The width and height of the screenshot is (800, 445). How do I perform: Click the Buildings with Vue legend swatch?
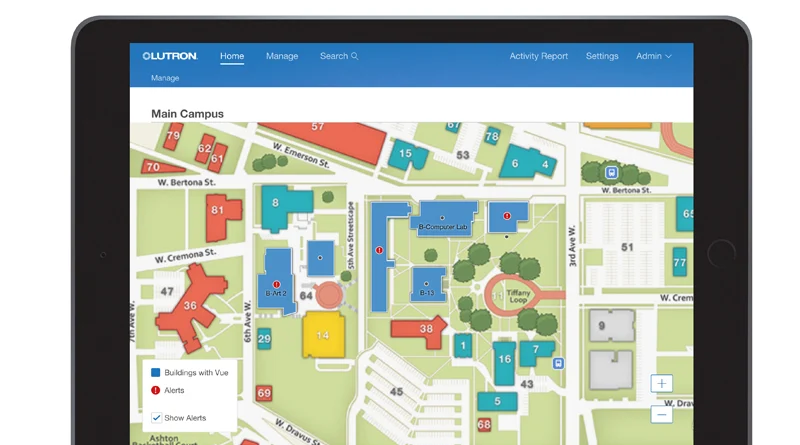coord(156,373)
